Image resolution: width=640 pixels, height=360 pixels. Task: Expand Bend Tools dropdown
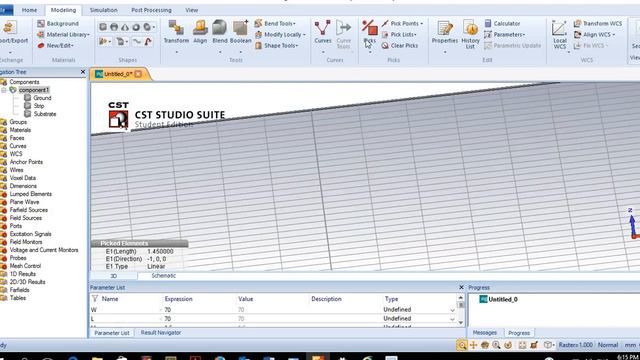tap(276, 24)
